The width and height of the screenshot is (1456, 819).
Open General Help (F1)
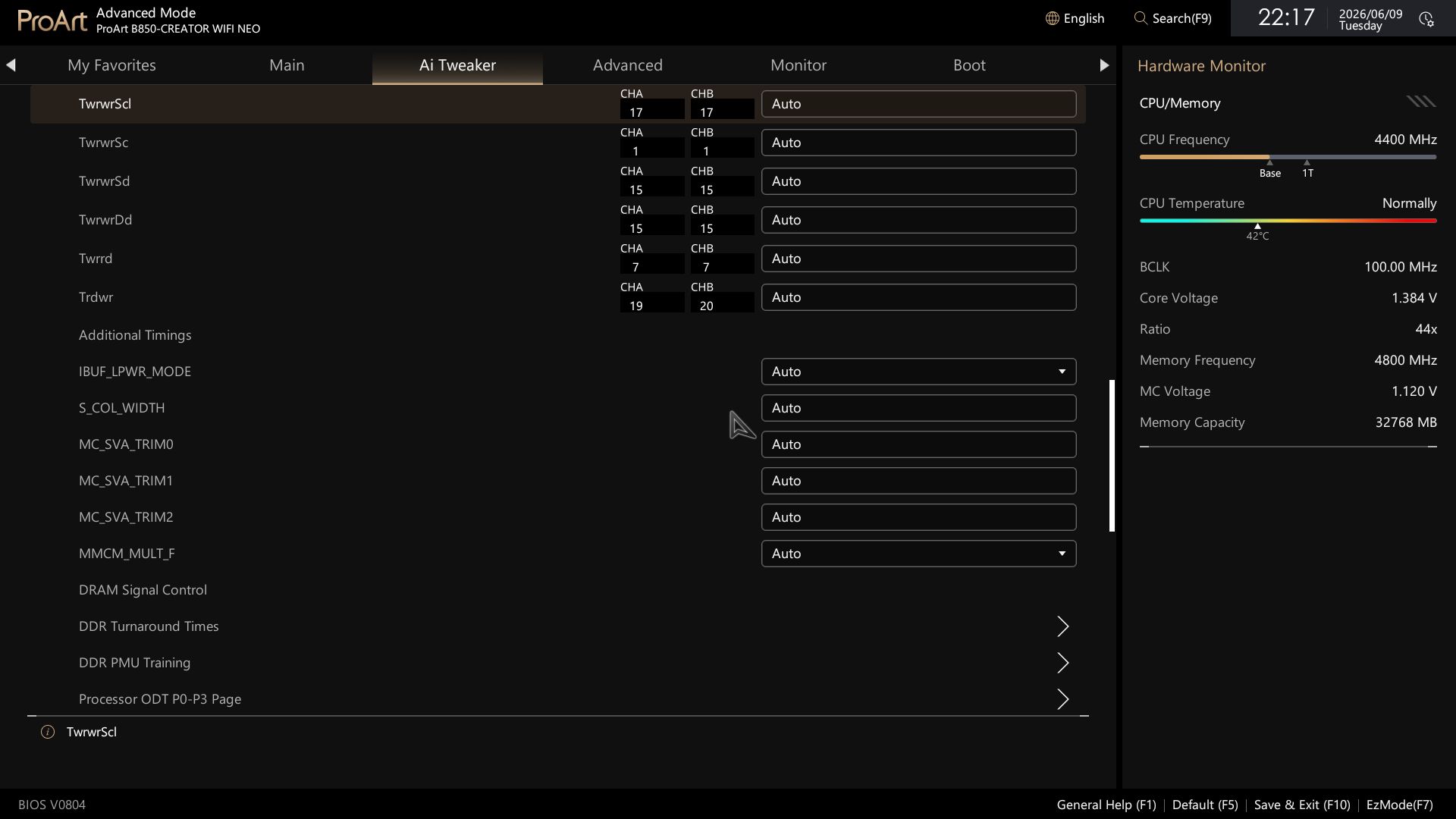pyautogui.click(x=1106, y=805)
